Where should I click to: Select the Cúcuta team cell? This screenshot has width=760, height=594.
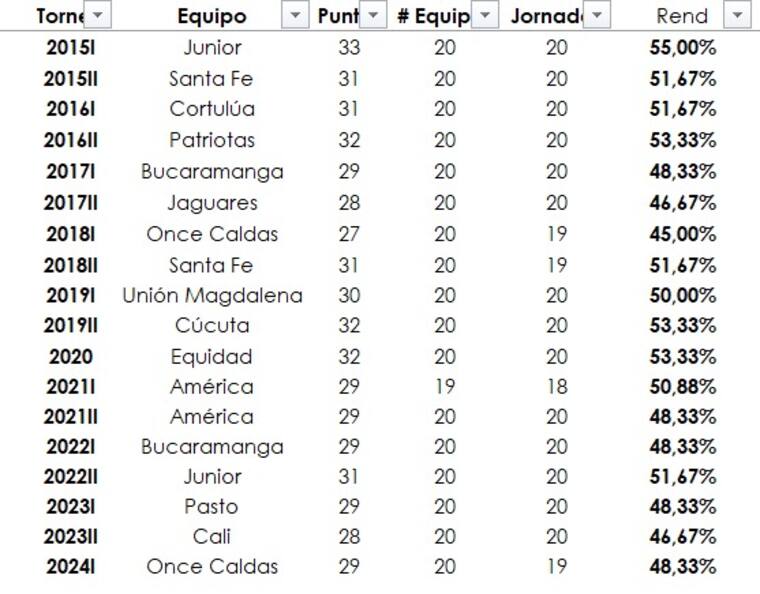pyautogui.click(x=212, y=325)
